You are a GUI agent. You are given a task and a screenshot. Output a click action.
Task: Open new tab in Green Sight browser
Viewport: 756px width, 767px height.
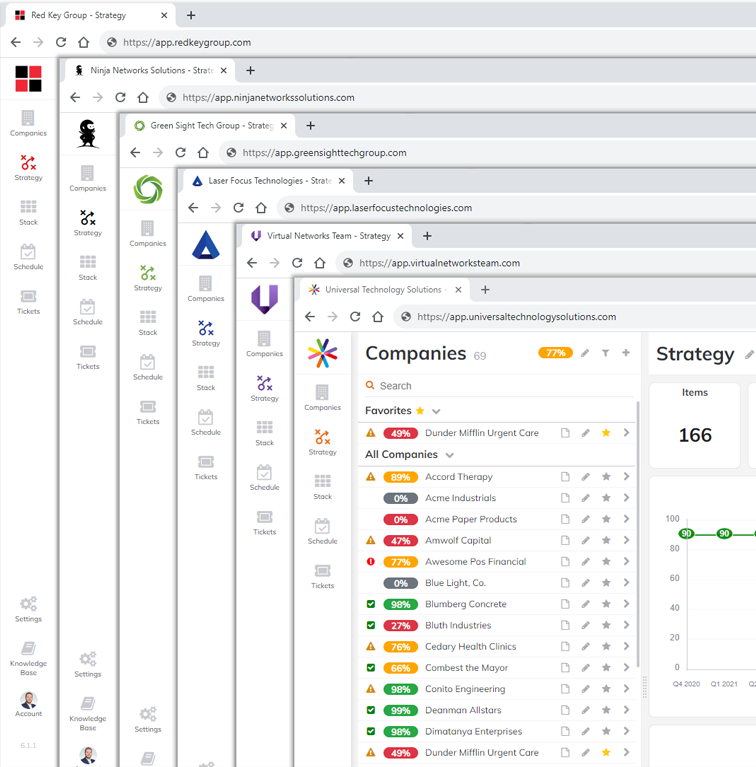(311, 126)
